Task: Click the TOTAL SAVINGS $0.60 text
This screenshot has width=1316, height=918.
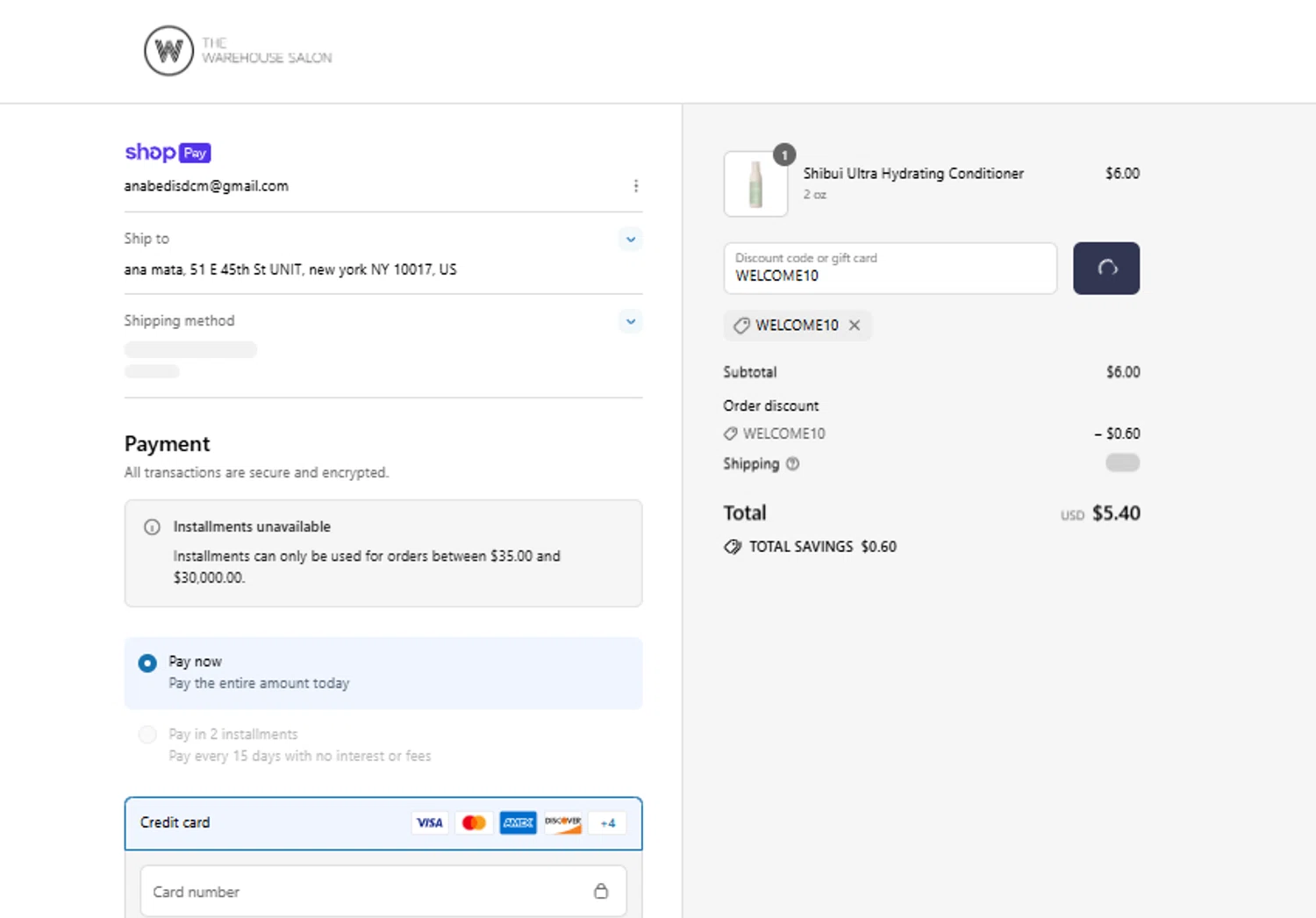Action: [x=823, y=547]
